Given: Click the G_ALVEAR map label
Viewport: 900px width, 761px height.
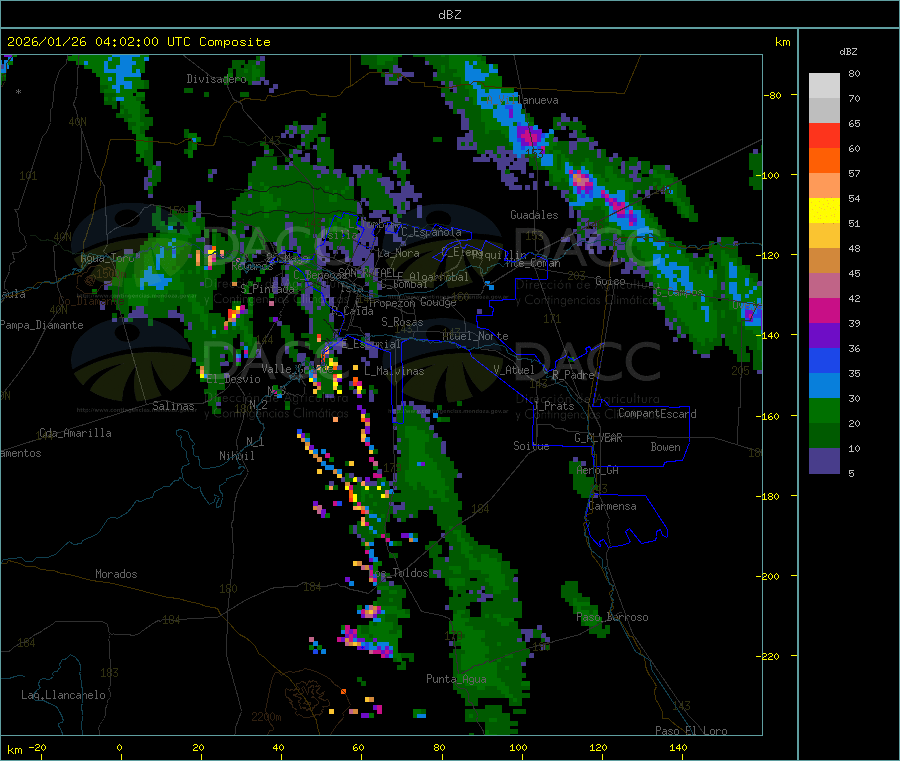Looking at the screenshot, I should (x=598, y=438).
